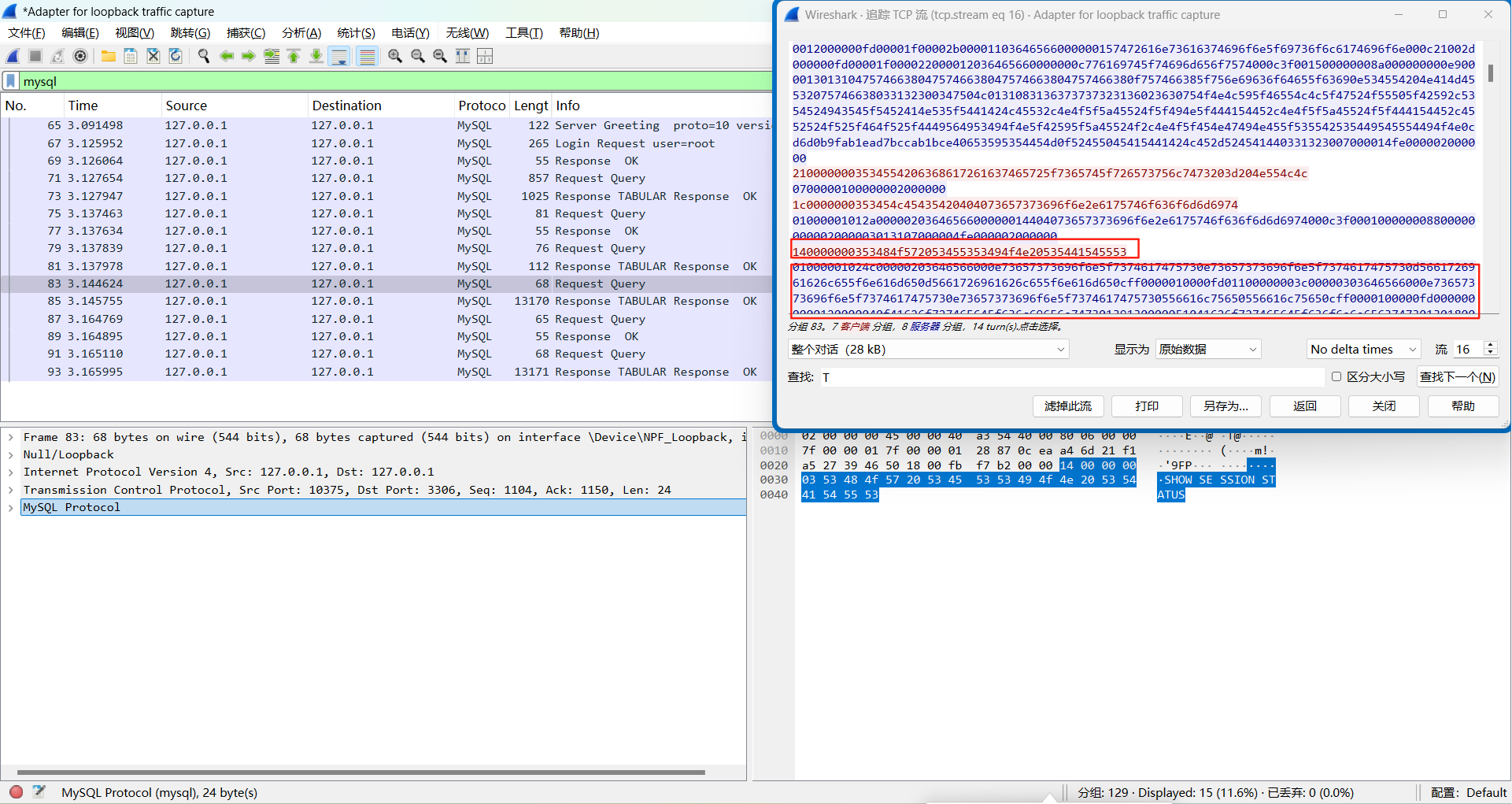The width and height of the screenshot is (1512, 804).
Task: Click the expert information red circle
Action: [x=16, y=791]
